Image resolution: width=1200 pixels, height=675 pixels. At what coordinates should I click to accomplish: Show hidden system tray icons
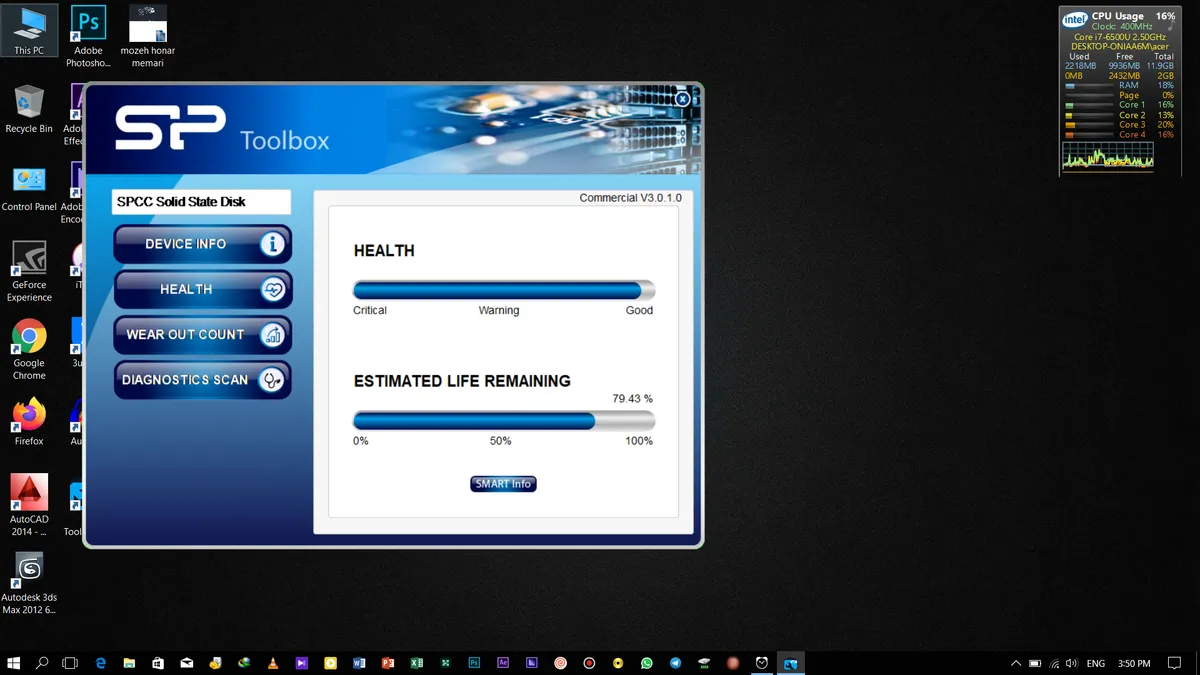(x=1016, y=663)
